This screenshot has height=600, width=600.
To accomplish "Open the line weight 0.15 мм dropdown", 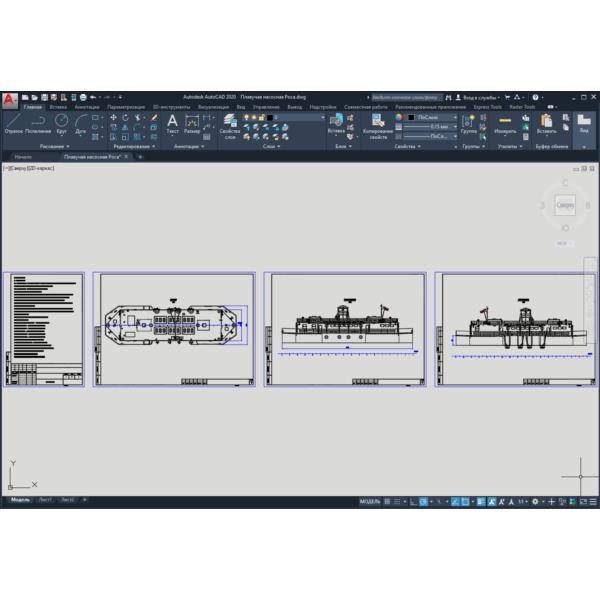I will click(x=430, y=127).
